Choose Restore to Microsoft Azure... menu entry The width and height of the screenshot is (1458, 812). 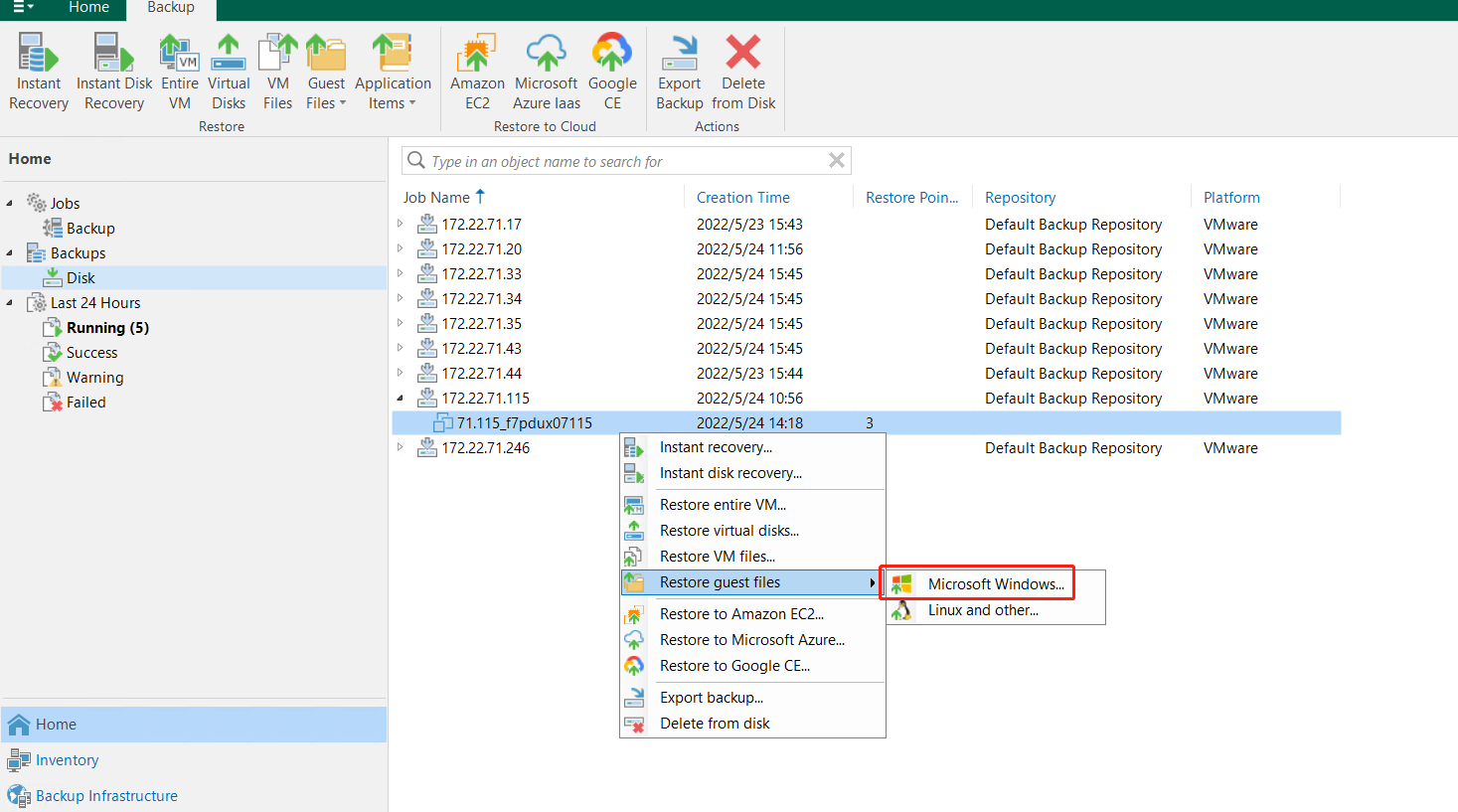(x=752, y=640)
